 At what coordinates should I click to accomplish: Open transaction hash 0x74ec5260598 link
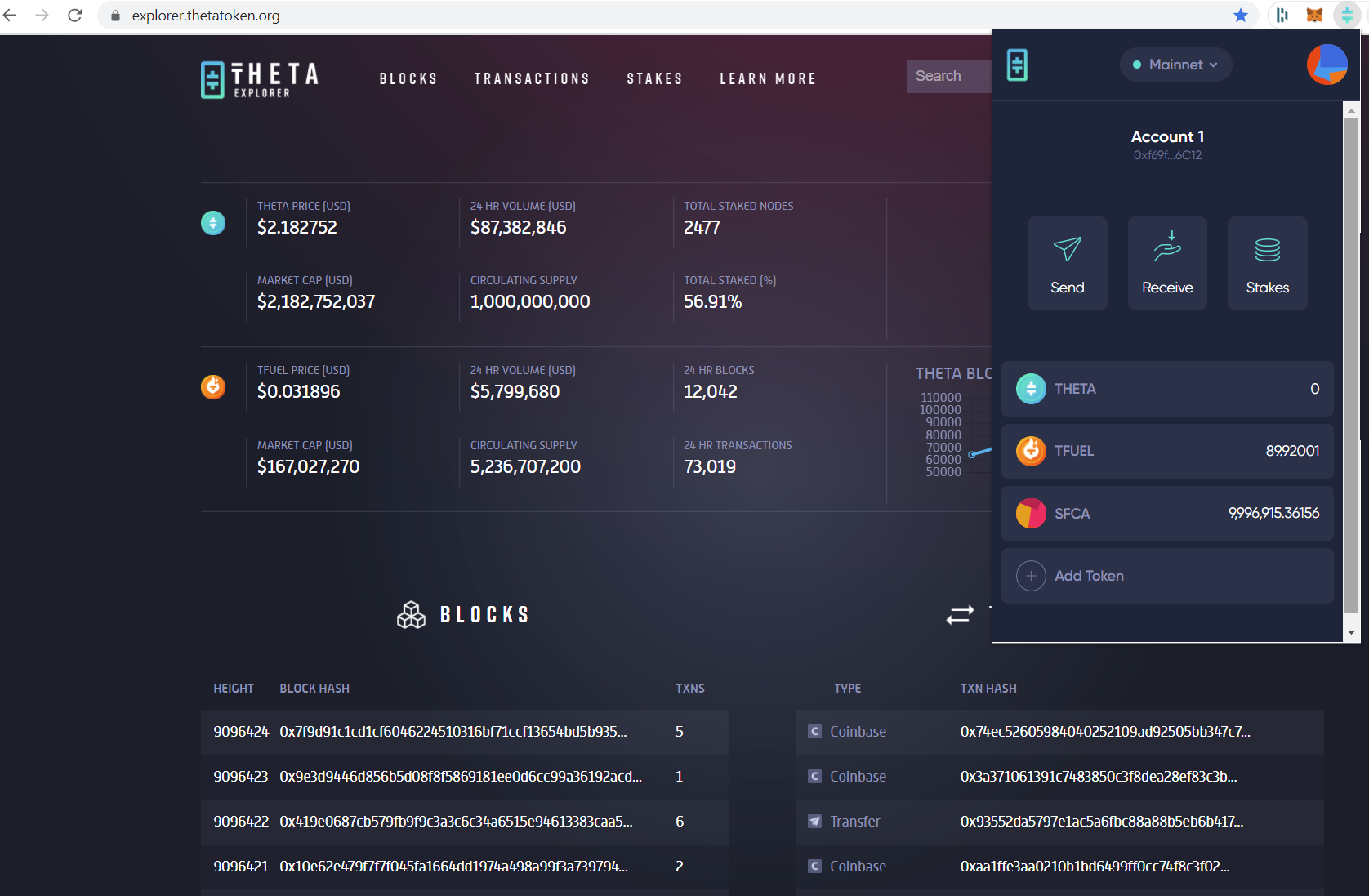click(1105, 731)
